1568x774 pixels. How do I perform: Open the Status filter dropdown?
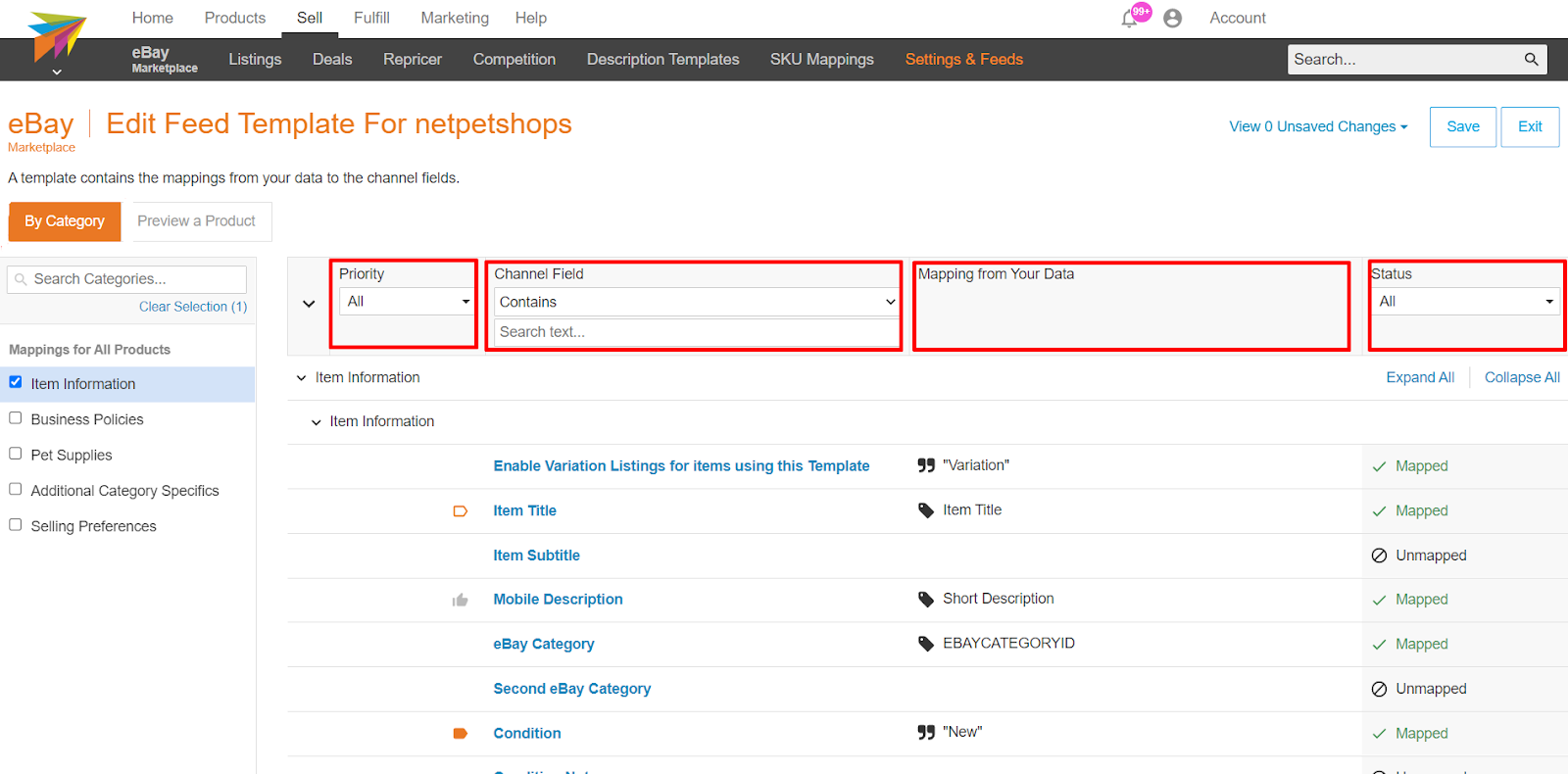pos(1465,302)
